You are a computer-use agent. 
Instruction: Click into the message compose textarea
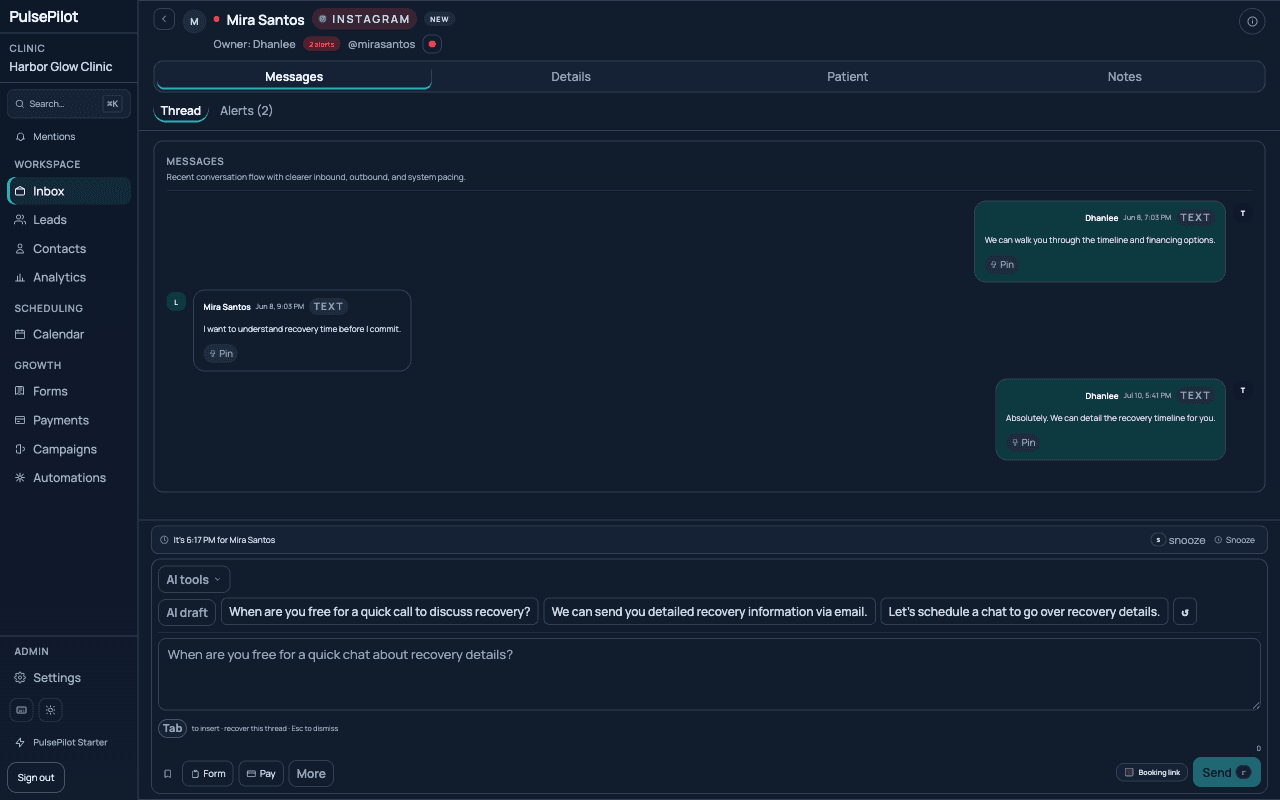click(709, 675)
